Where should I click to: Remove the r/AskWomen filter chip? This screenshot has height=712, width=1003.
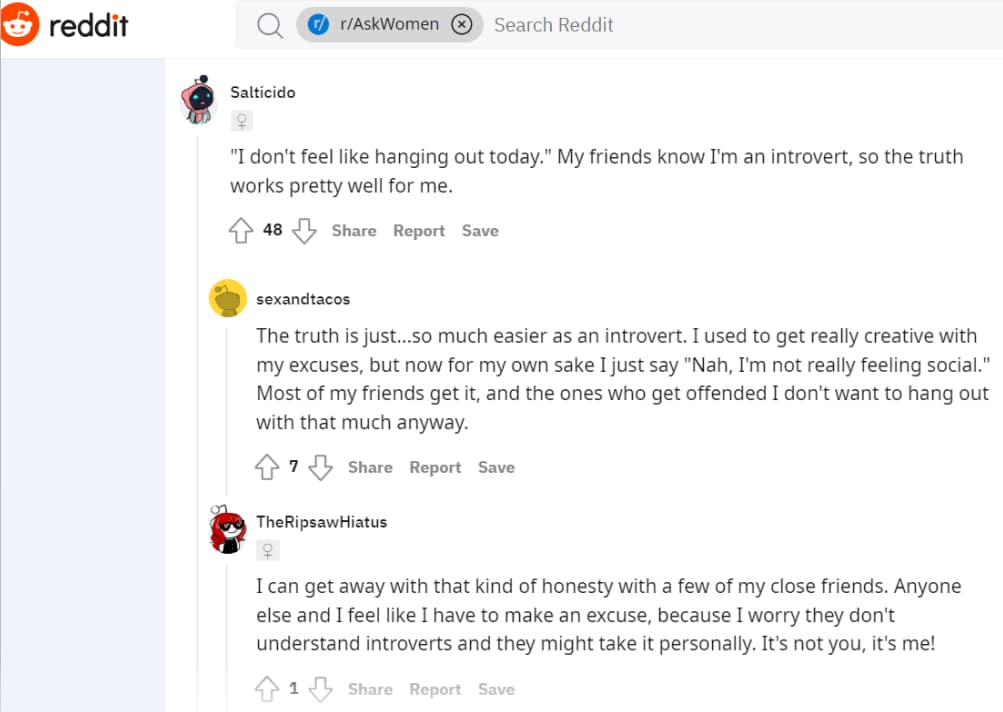tap(461, 24)
